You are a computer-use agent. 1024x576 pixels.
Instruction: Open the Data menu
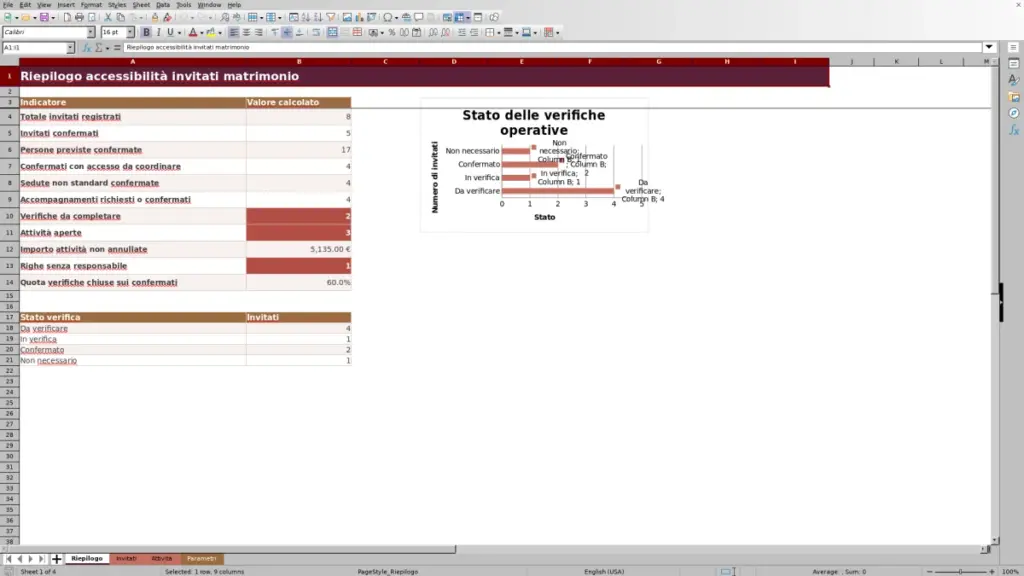click(163, 5)
